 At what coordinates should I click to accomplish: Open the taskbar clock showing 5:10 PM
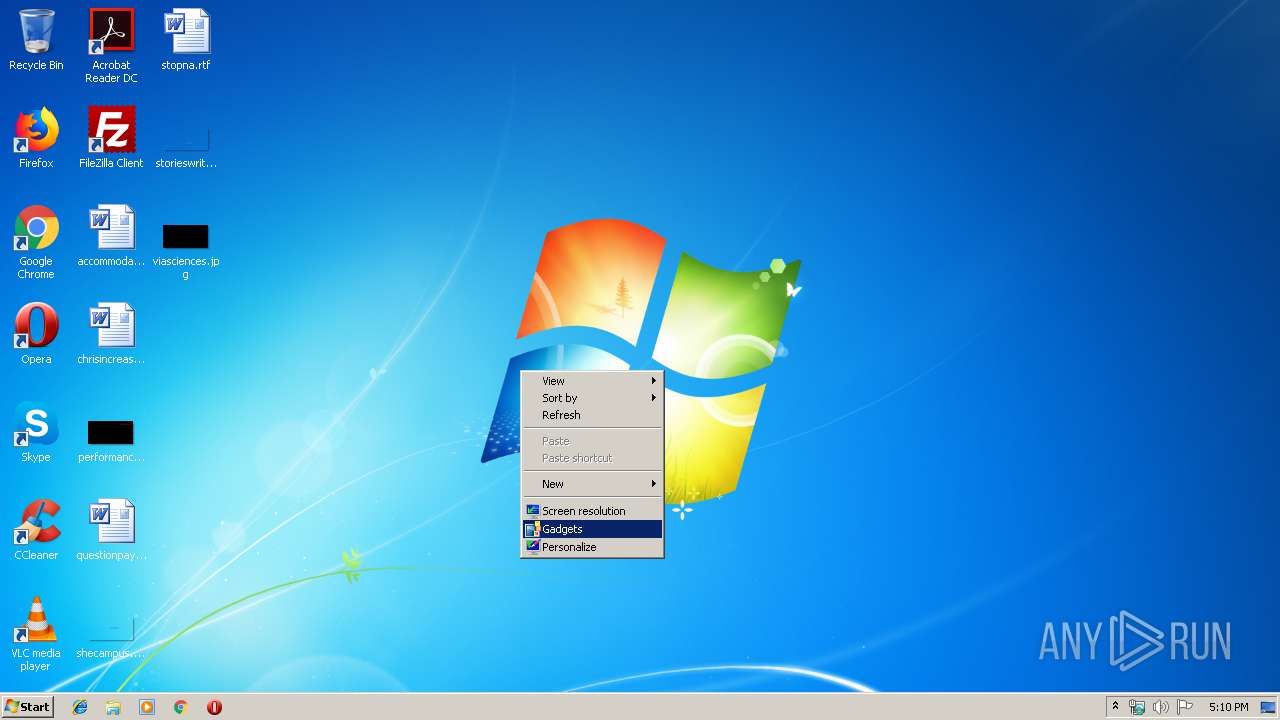(x=1228, y=707)
